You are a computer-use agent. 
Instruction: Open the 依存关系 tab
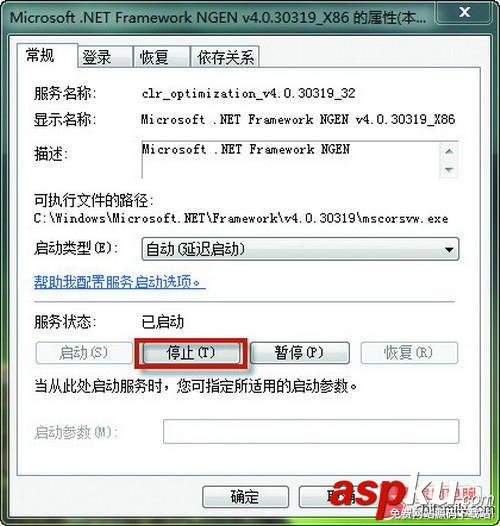click(225, 57)
